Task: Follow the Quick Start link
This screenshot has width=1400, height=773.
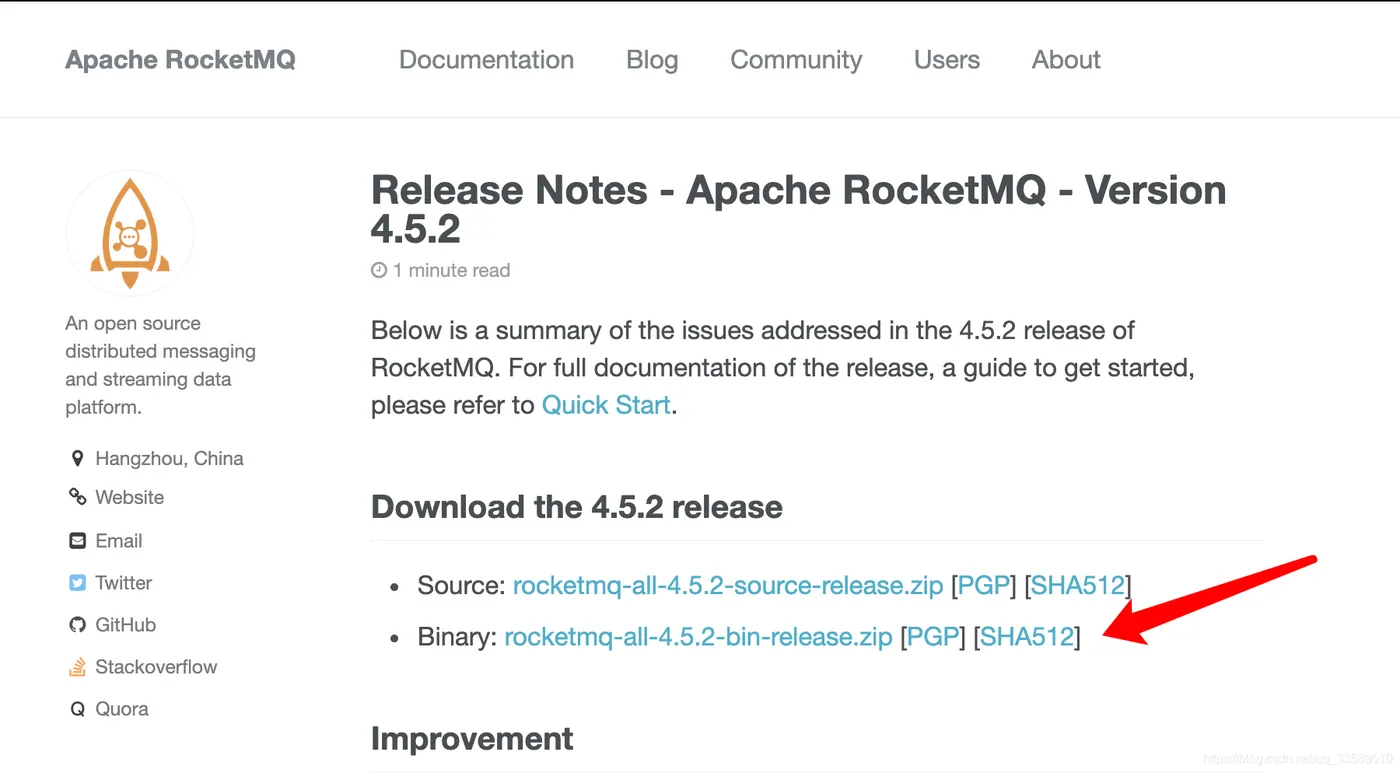Action: (606, 406)
